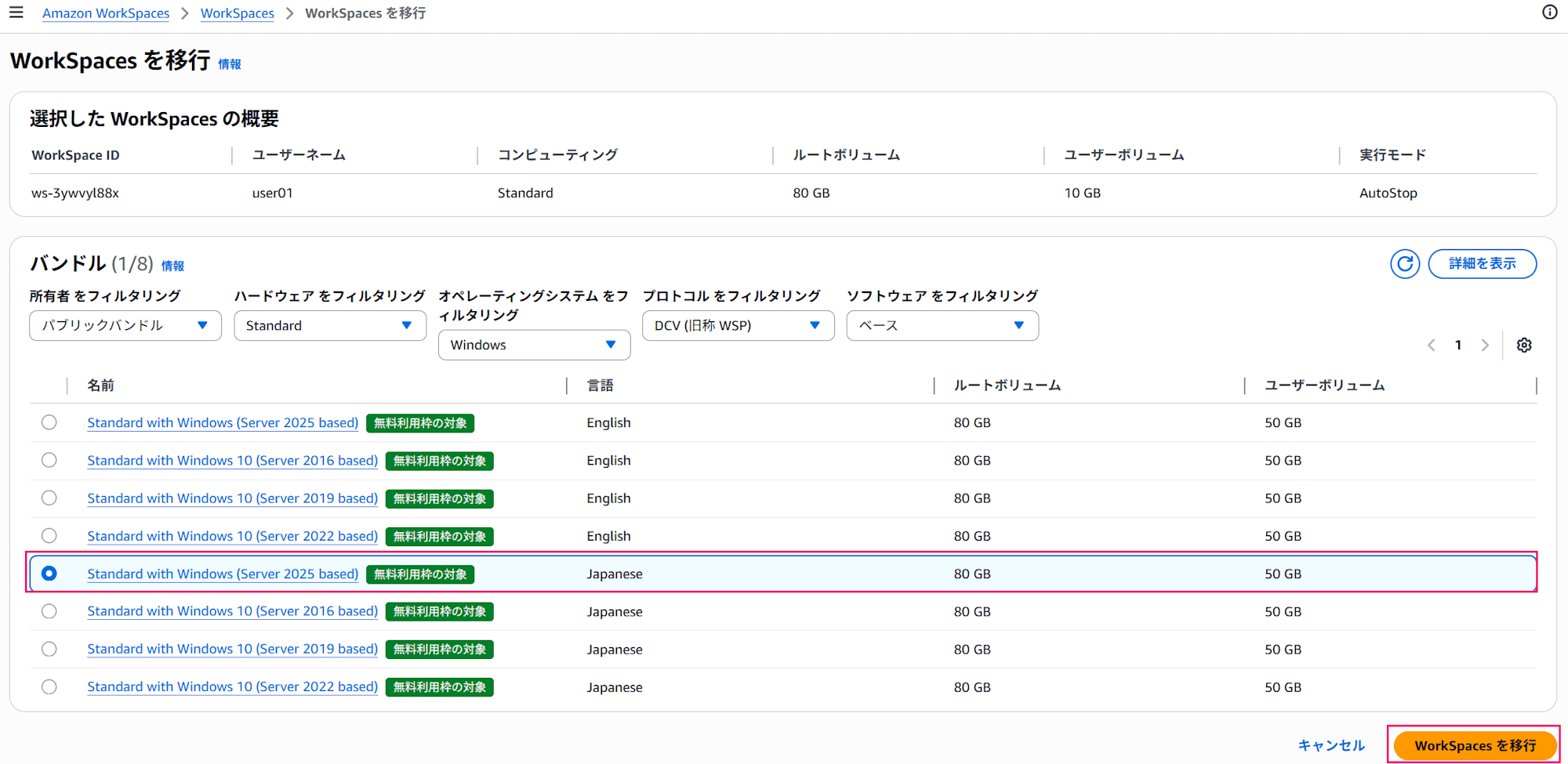The width and height of the screenshot is (1568, 764).
Task: Refresh the bundle list
Action: (x=1404, y=264)
